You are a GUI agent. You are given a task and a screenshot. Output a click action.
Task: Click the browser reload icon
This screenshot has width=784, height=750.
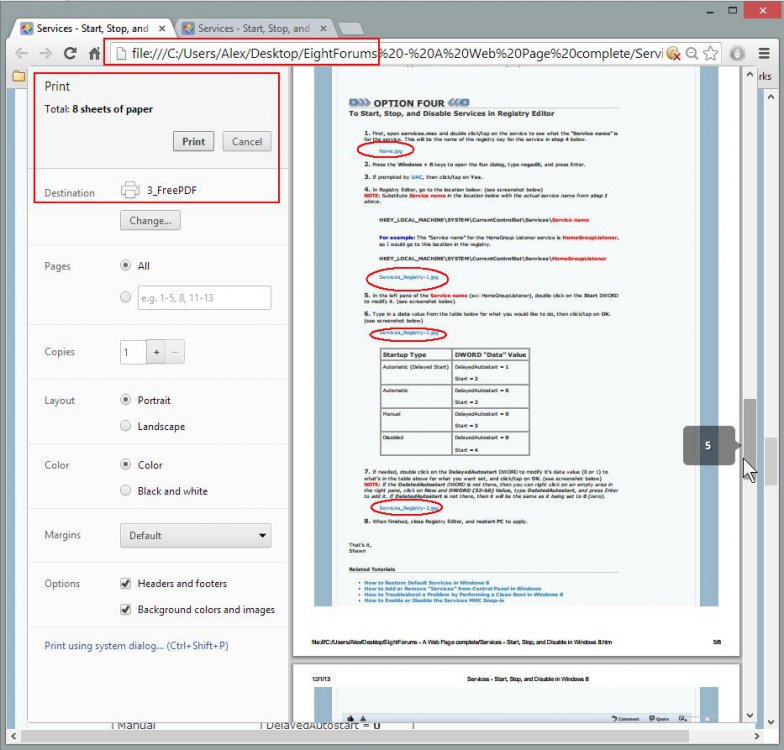click(70, 54)
